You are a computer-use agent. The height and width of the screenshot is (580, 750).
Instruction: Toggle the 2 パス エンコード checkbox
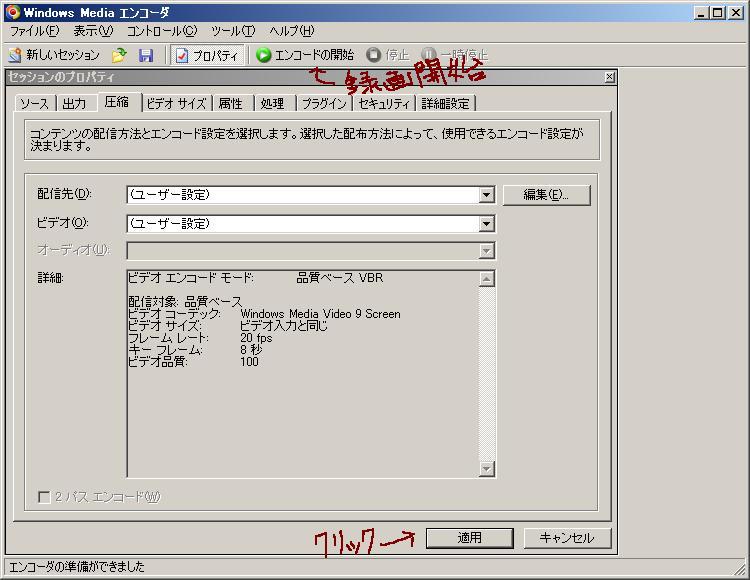click(x=44, y=497)
